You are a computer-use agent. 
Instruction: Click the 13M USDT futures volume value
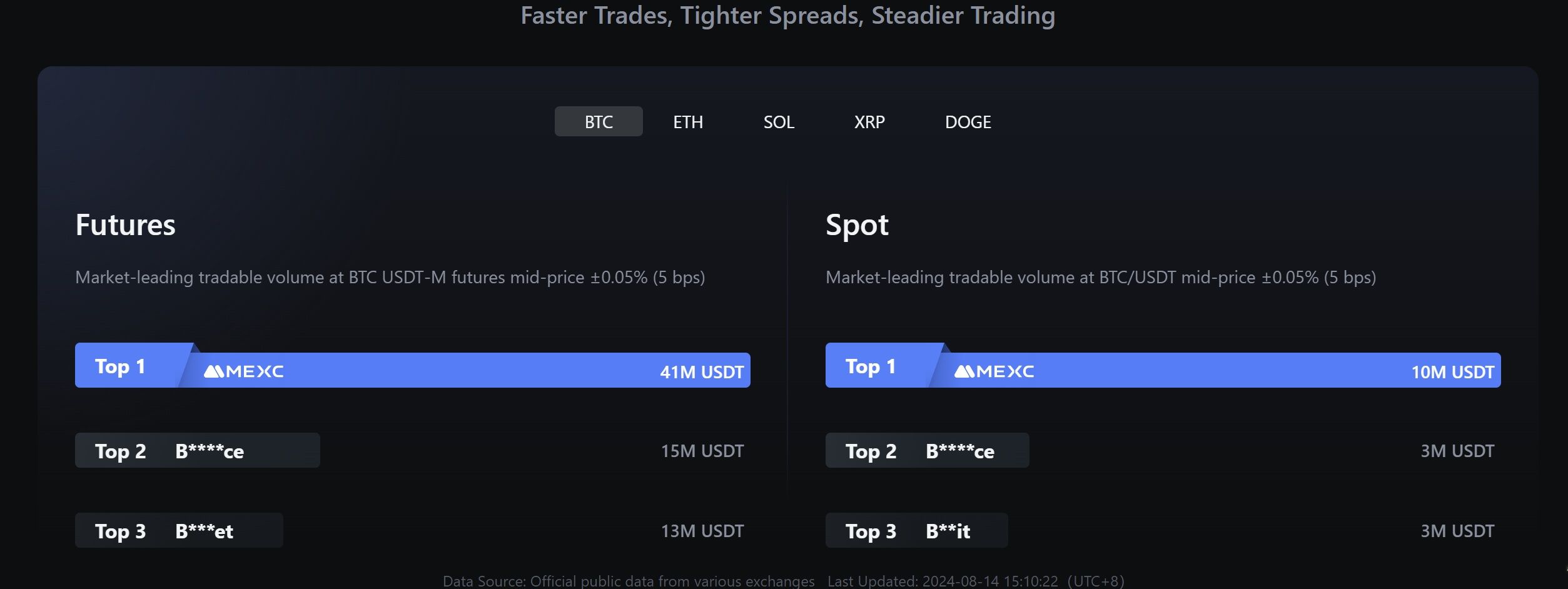click(702, 531)
